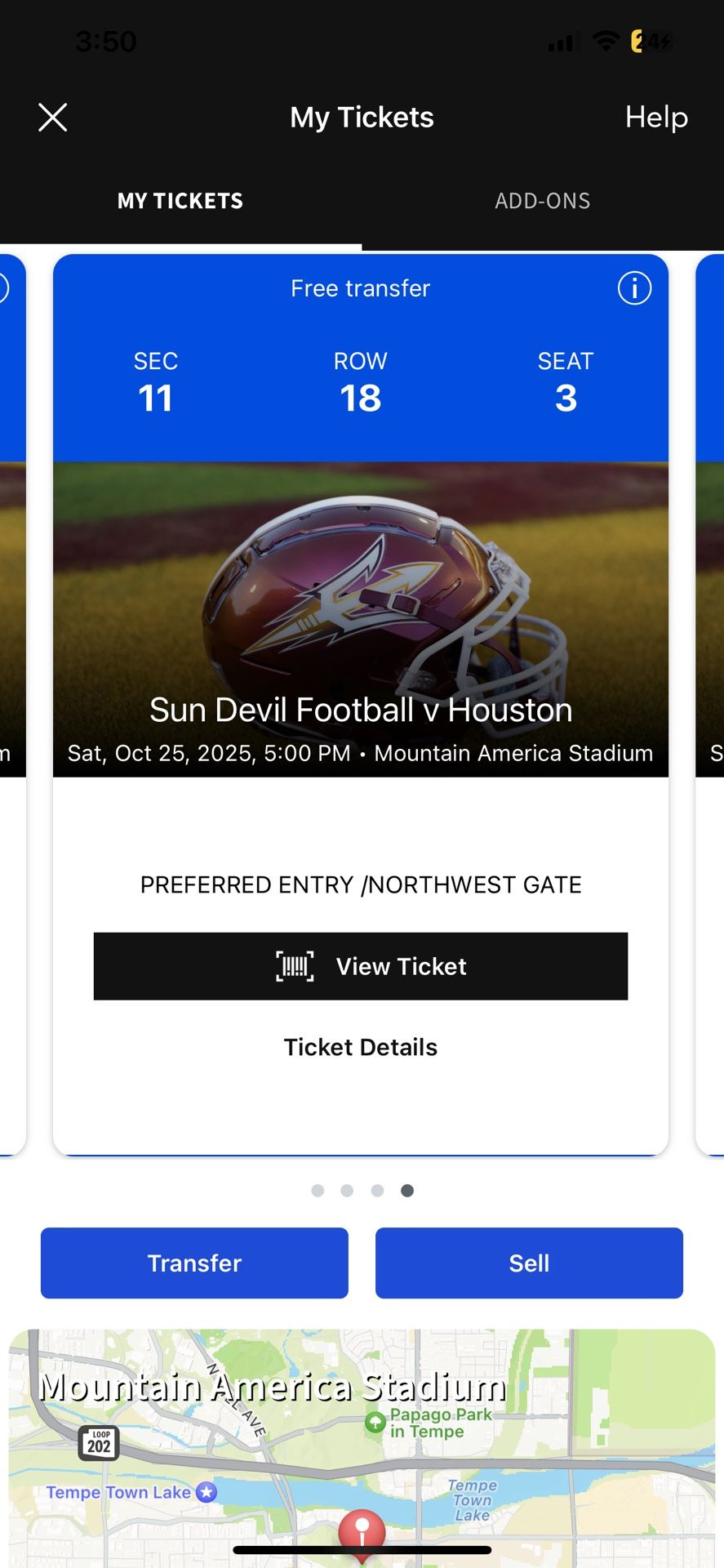Open the Sun Devil helmet ticket image
This screenshot has width=724, height=1568.
361,596
